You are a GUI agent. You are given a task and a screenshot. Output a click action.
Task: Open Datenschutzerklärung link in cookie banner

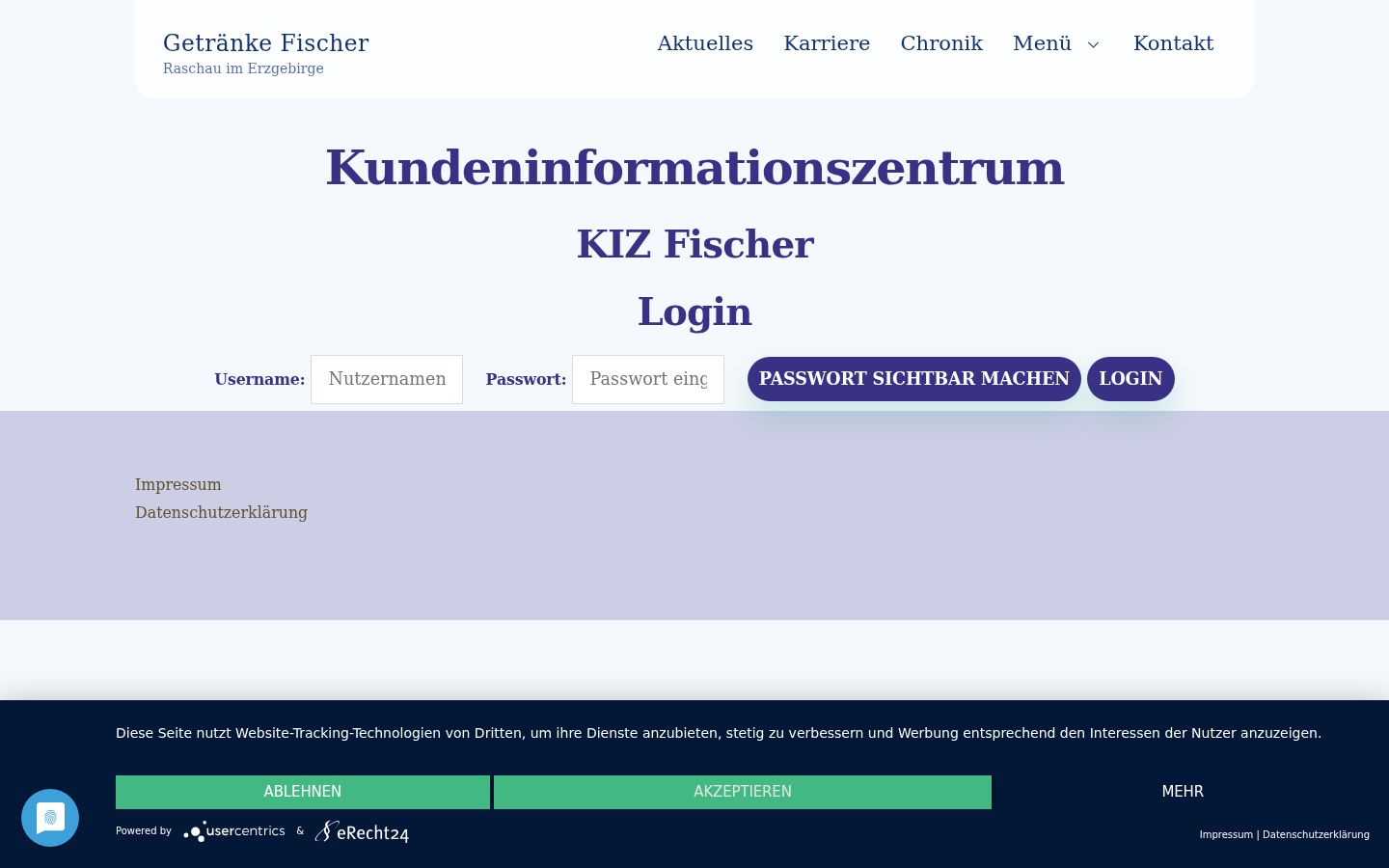[1316, 834]
